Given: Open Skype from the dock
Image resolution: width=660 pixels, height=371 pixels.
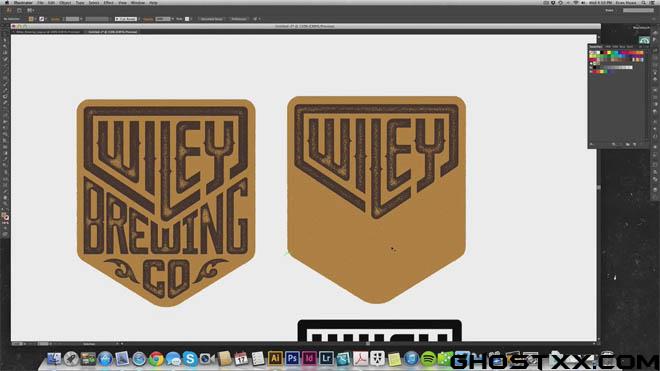Looking at the screenshot, I should pos(190,359).
